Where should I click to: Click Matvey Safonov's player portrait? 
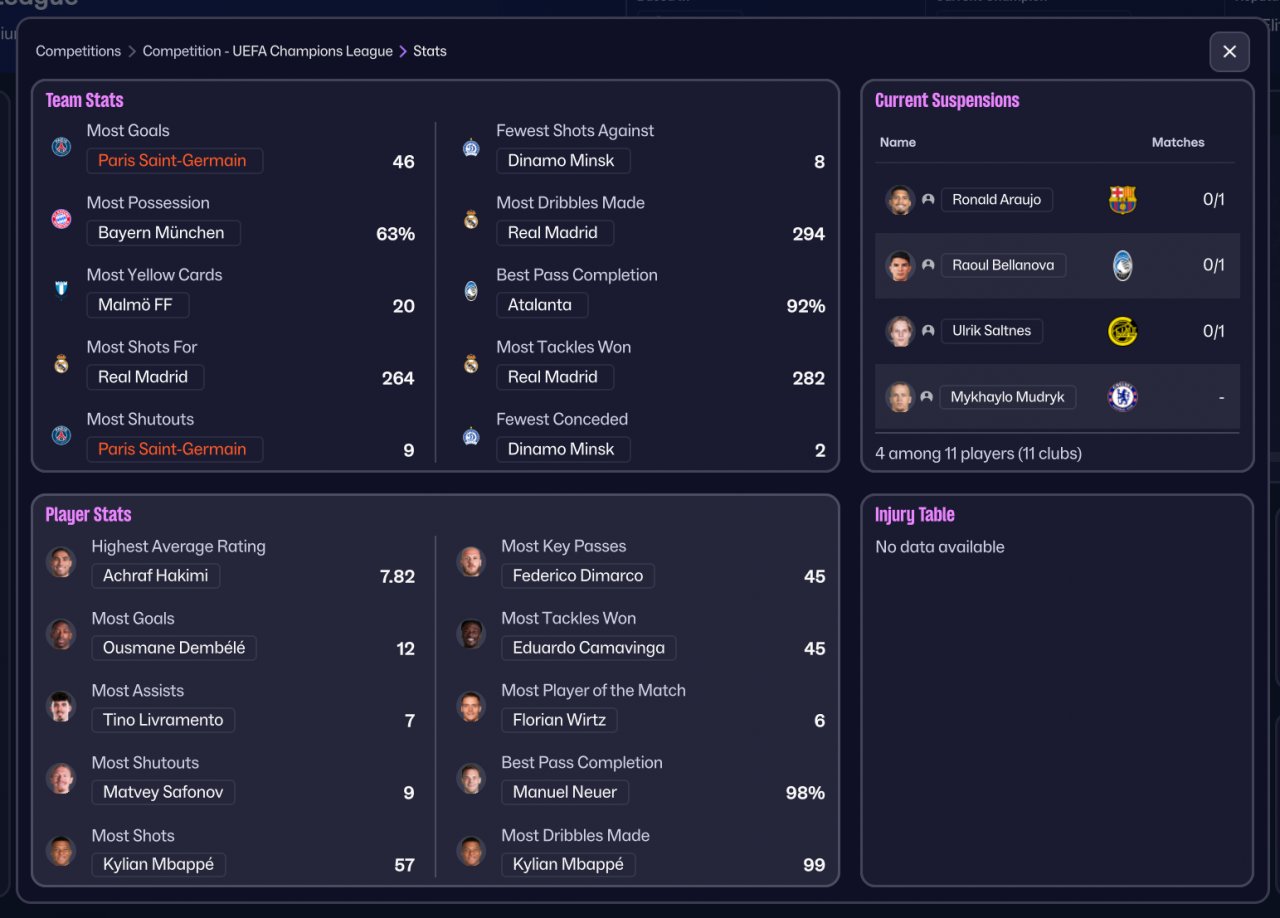click(x=61, y=778)
